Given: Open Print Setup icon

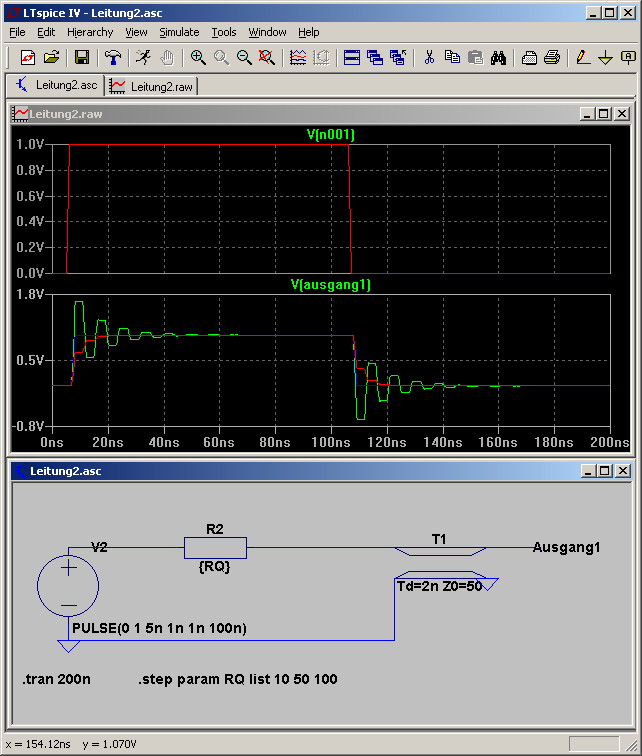Looking at the screenshot, I should coord(529,57).
